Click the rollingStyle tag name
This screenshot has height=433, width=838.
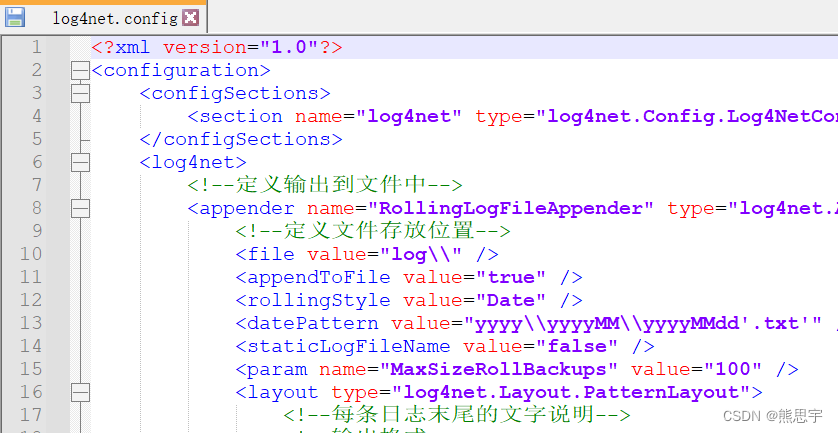pos(319,300)
